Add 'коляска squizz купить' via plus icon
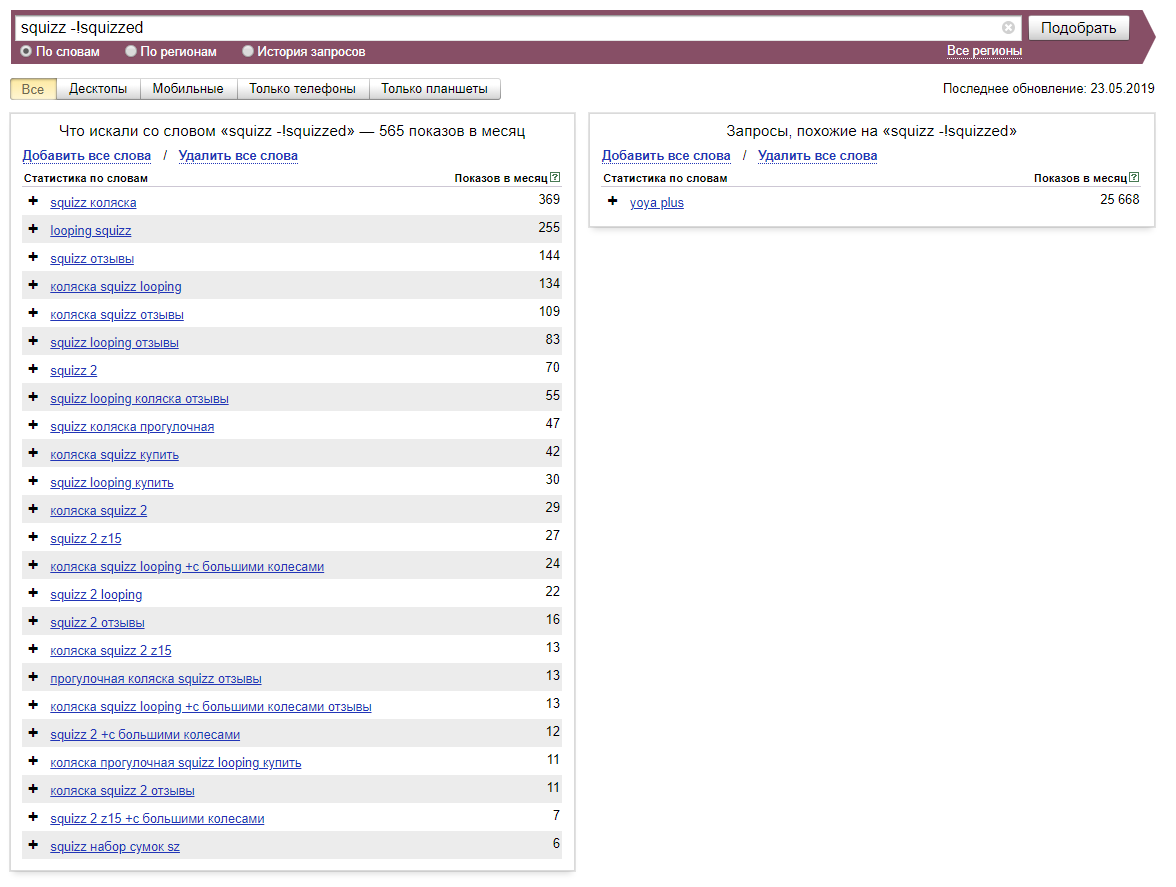The height and width of the screenshot is (887, 1176). (33, 453)
